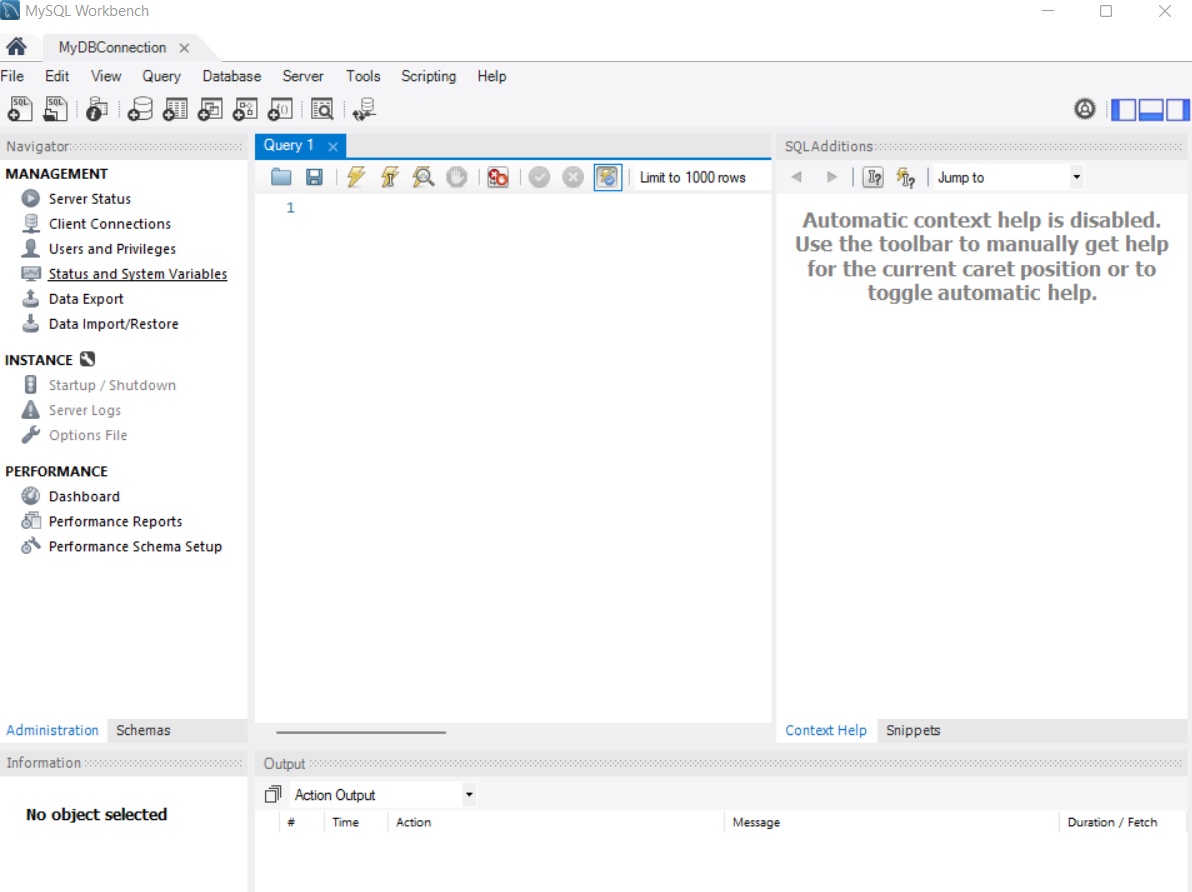Toggle continue-on-error stop icon

pyautogui.click(x=498, y=177)
